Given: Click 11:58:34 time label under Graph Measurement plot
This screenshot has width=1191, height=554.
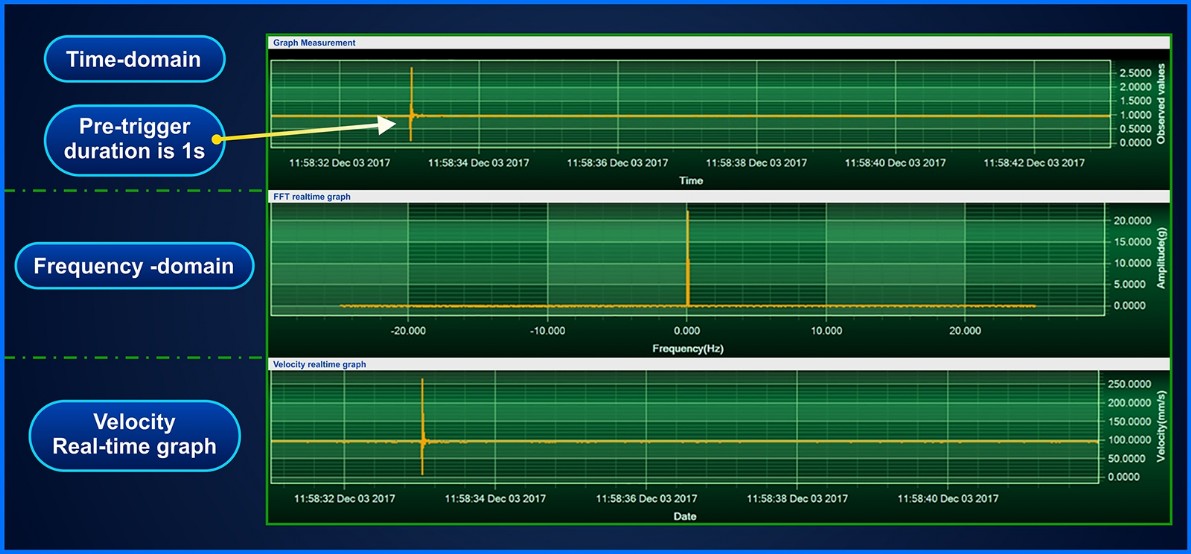Looking at the screenshot, I should 479,163.
